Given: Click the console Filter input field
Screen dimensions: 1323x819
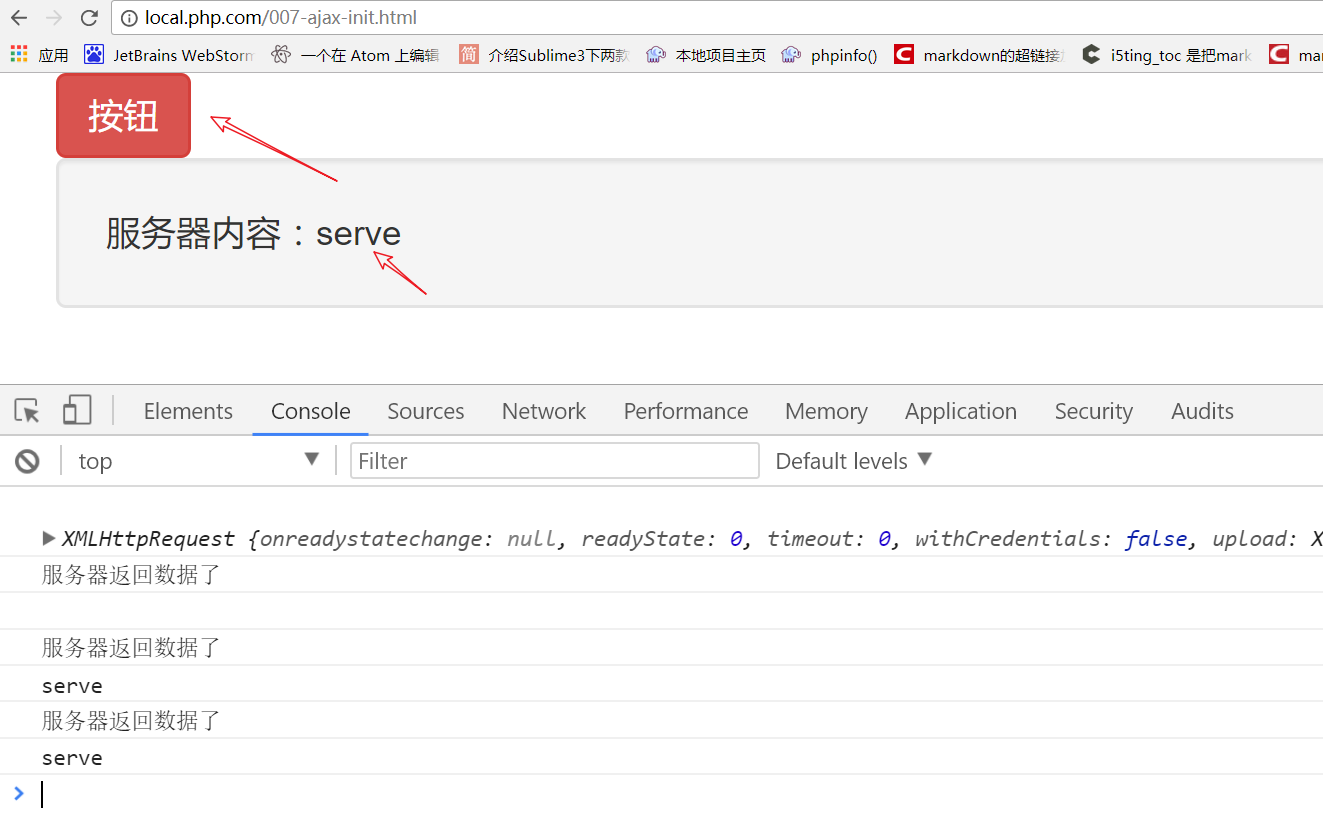Looking at the screenshot, I should 554,461.
